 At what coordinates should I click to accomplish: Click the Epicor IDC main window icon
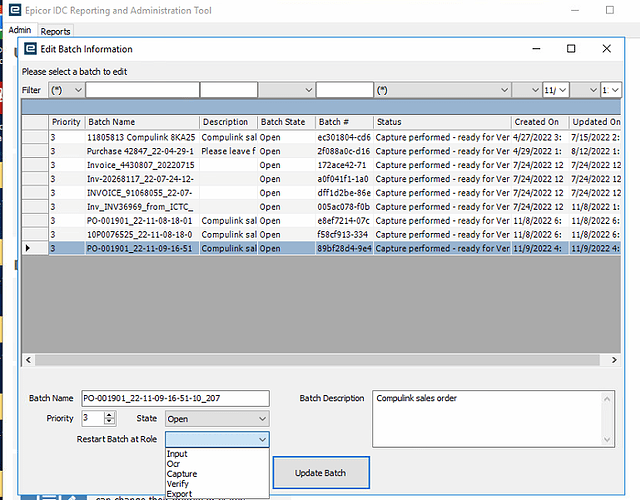point(15,10)
